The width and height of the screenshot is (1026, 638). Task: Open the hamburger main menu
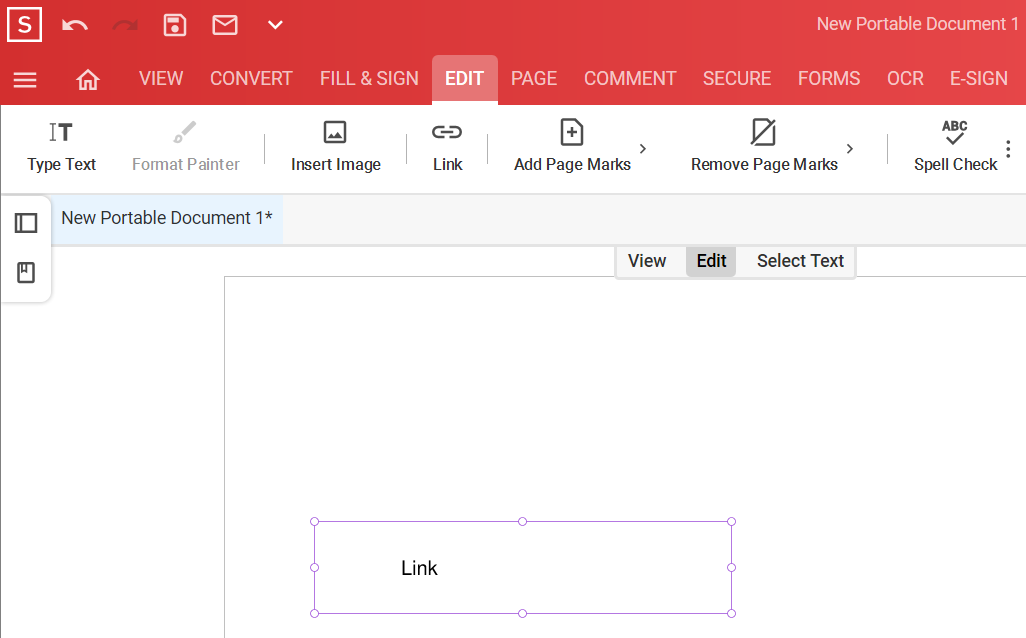point(25,80)
